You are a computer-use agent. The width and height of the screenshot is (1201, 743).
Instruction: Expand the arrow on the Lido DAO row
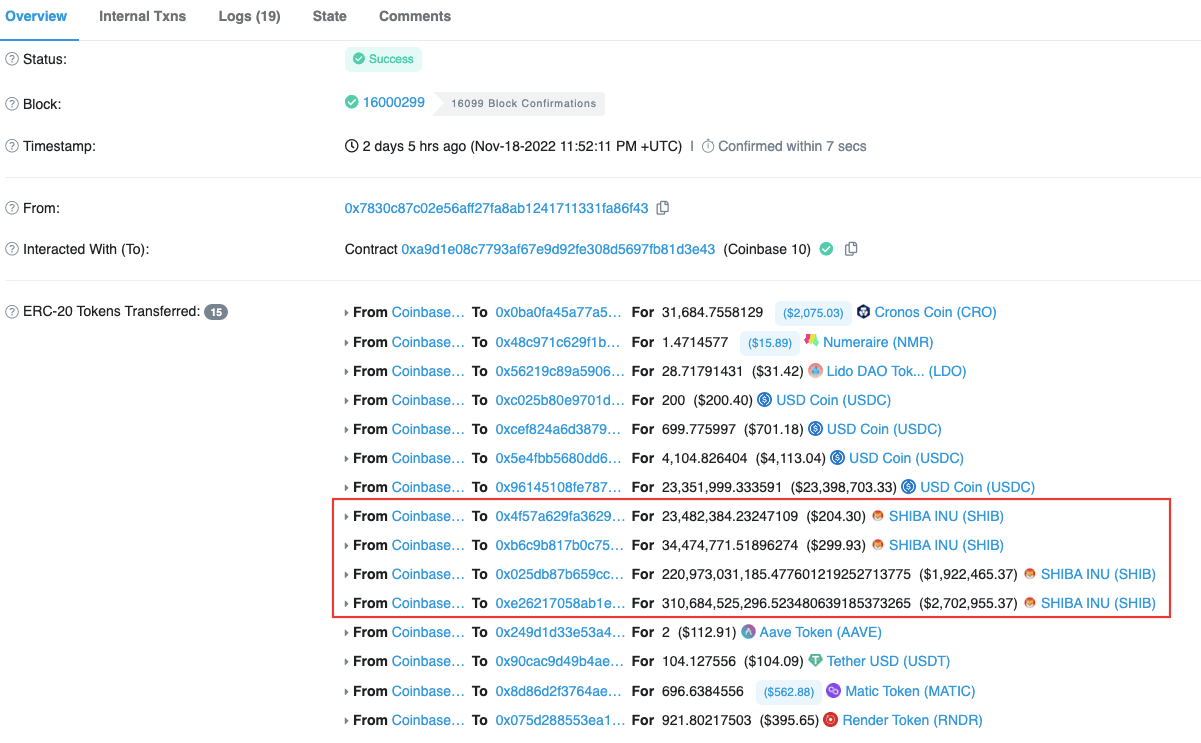347,372
